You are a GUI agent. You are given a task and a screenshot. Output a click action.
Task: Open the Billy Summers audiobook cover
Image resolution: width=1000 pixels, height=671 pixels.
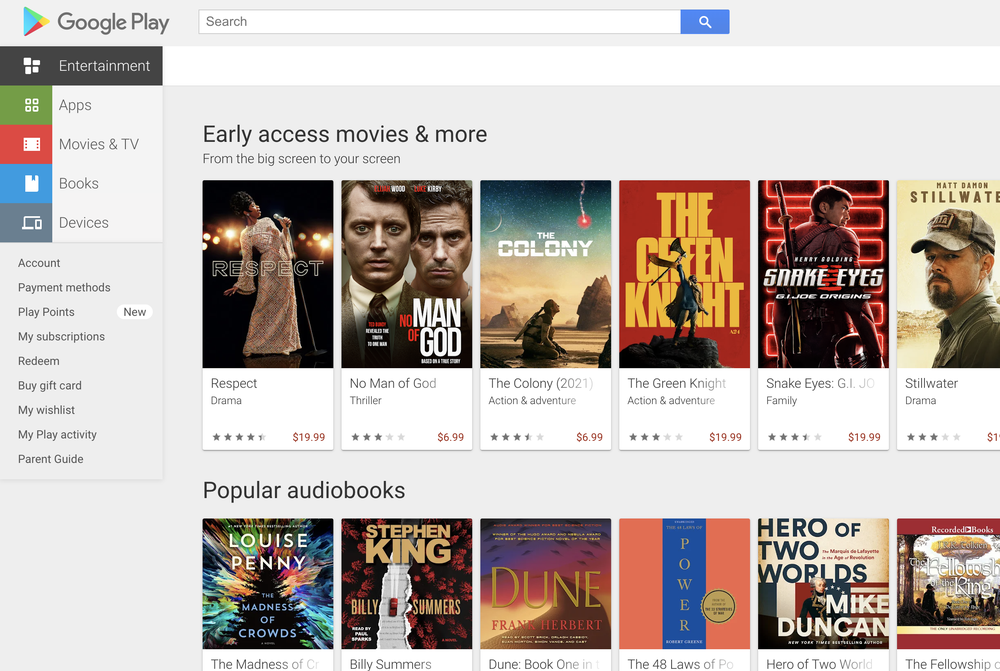(x=407, y=584)
